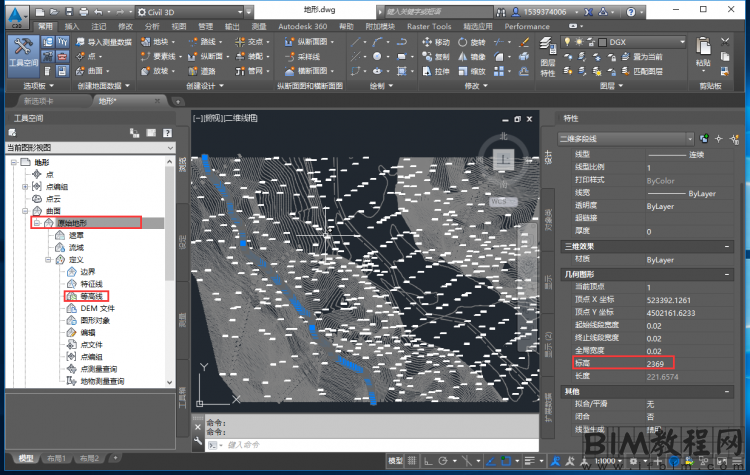Select the Assembly (装配) tool

(x=253, y=56)
